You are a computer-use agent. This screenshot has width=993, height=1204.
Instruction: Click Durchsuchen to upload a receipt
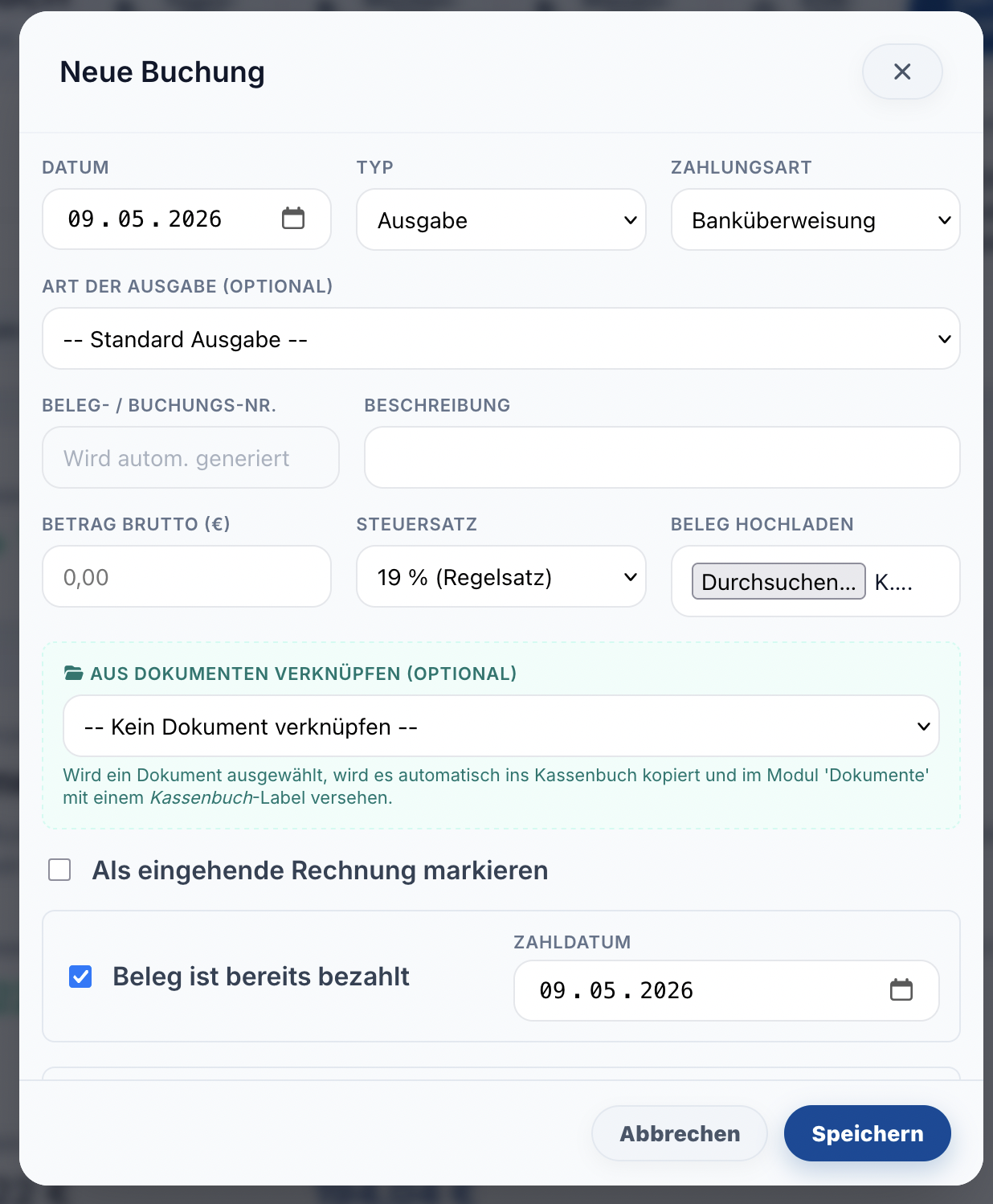click(x=778, y=581)
